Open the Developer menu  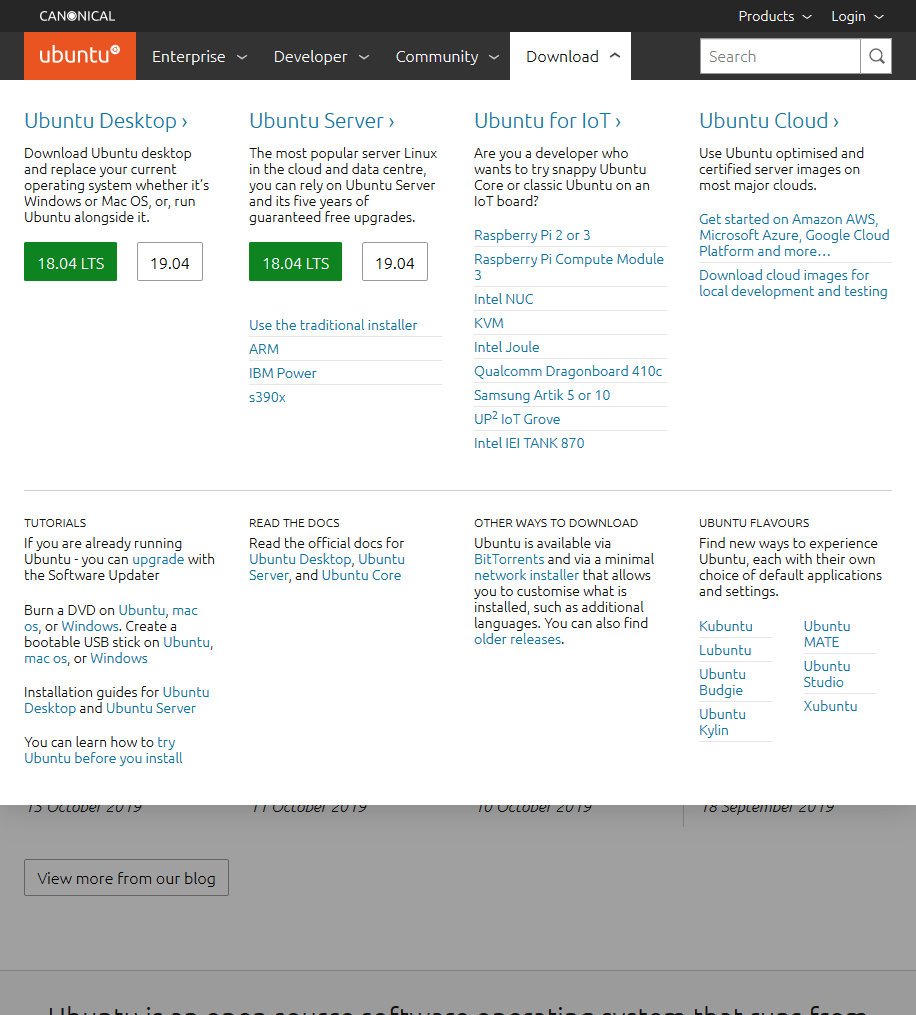[321, 56]
